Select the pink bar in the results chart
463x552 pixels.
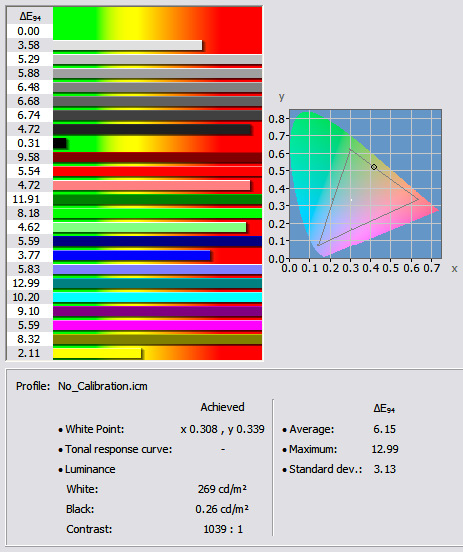point(151,185)
